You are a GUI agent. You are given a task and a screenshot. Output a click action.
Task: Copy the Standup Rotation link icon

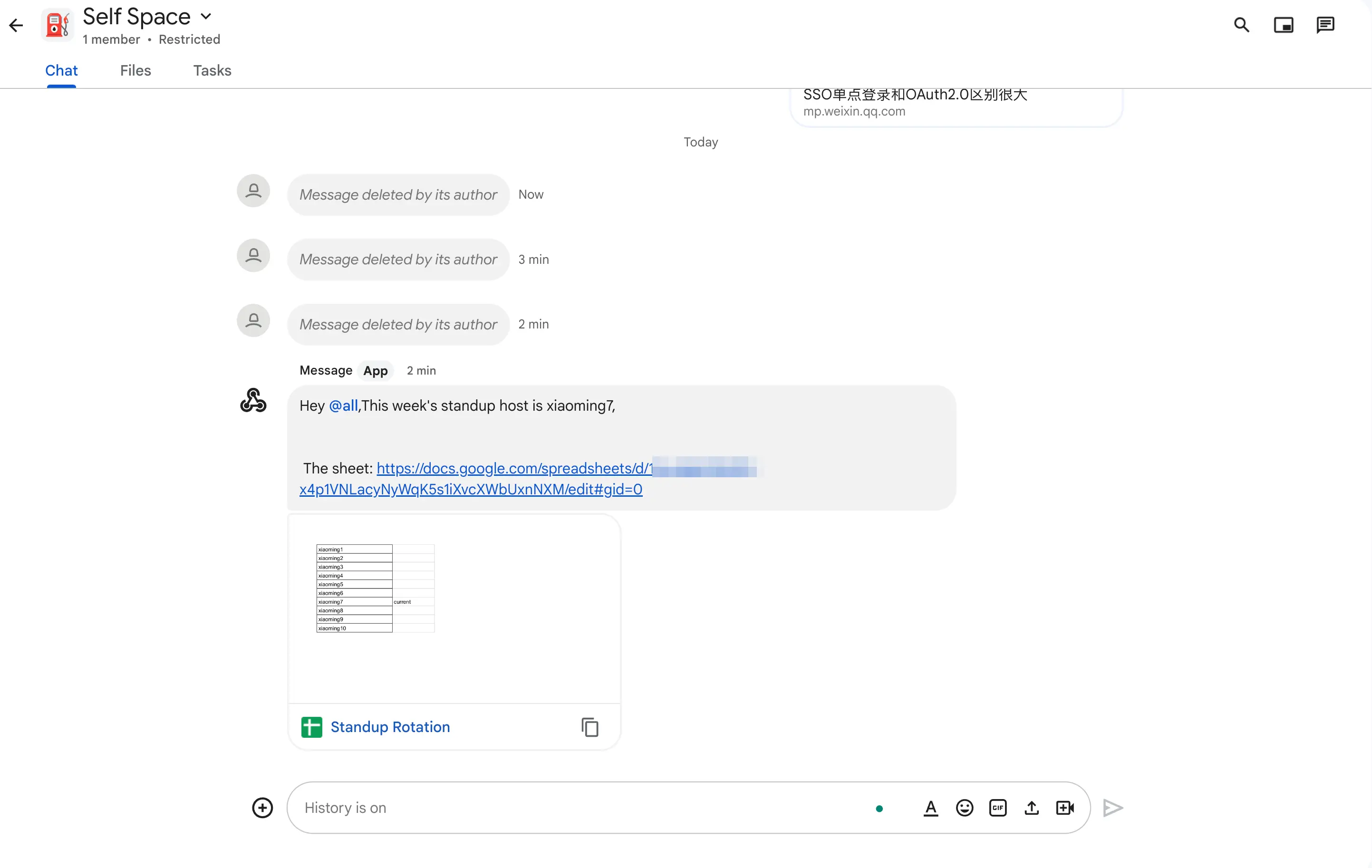[589, 727]
